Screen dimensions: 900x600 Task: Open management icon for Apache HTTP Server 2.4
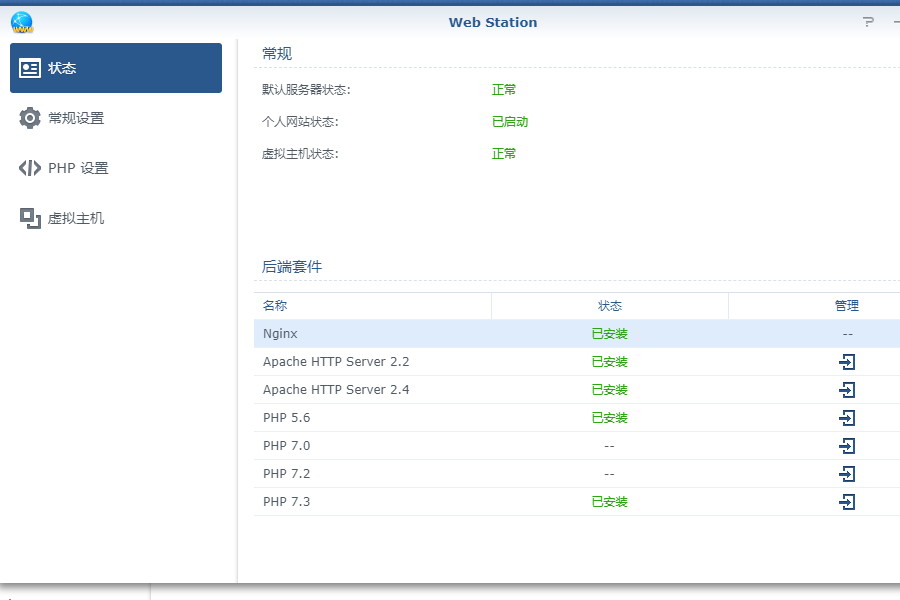pyautogui.click(x=847, y=390)
